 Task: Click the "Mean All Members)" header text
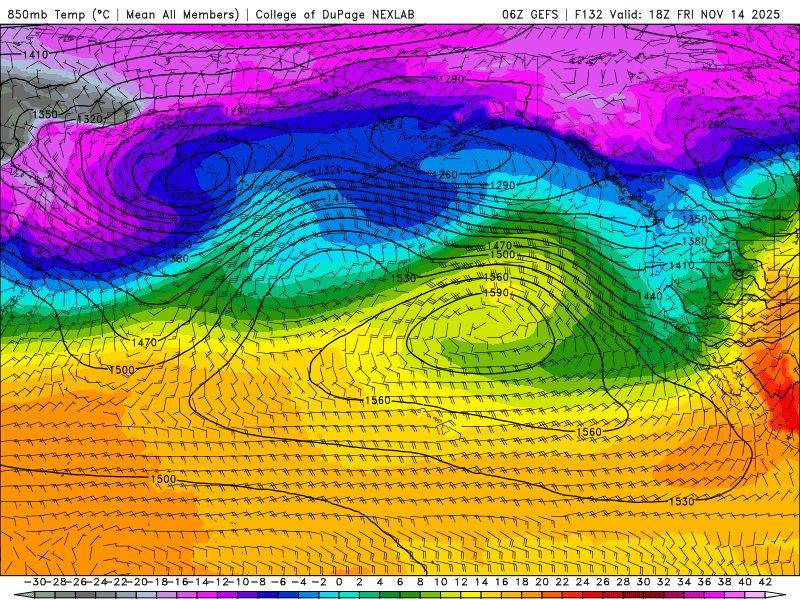(x=183, y=14)
